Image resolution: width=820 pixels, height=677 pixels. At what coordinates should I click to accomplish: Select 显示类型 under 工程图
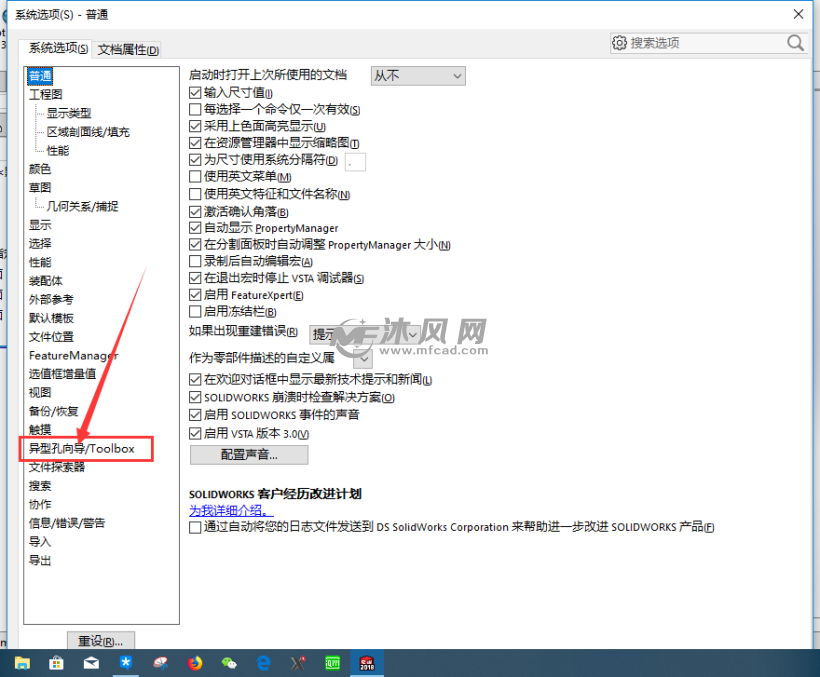coord(69,113)
